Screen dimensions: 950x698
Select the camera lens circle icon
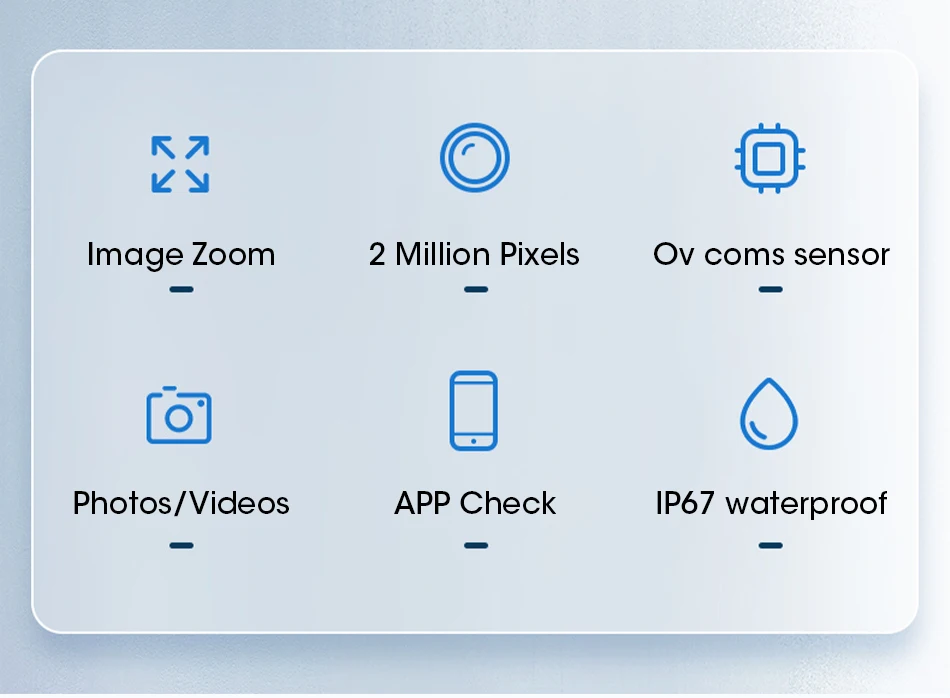pyautogui.click(x=474, y=158)
